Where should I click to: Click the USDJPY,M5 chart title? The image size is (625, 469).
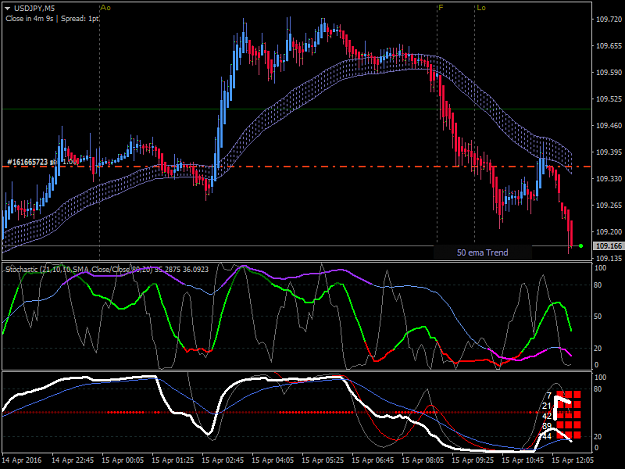(x=34, y=8)
